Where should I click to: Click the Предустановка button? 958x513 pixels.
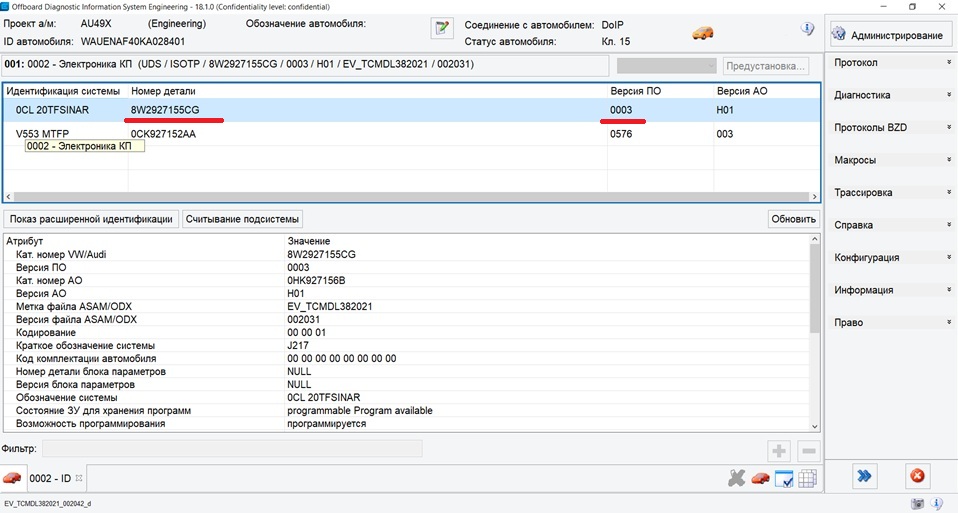coord(766,65)
